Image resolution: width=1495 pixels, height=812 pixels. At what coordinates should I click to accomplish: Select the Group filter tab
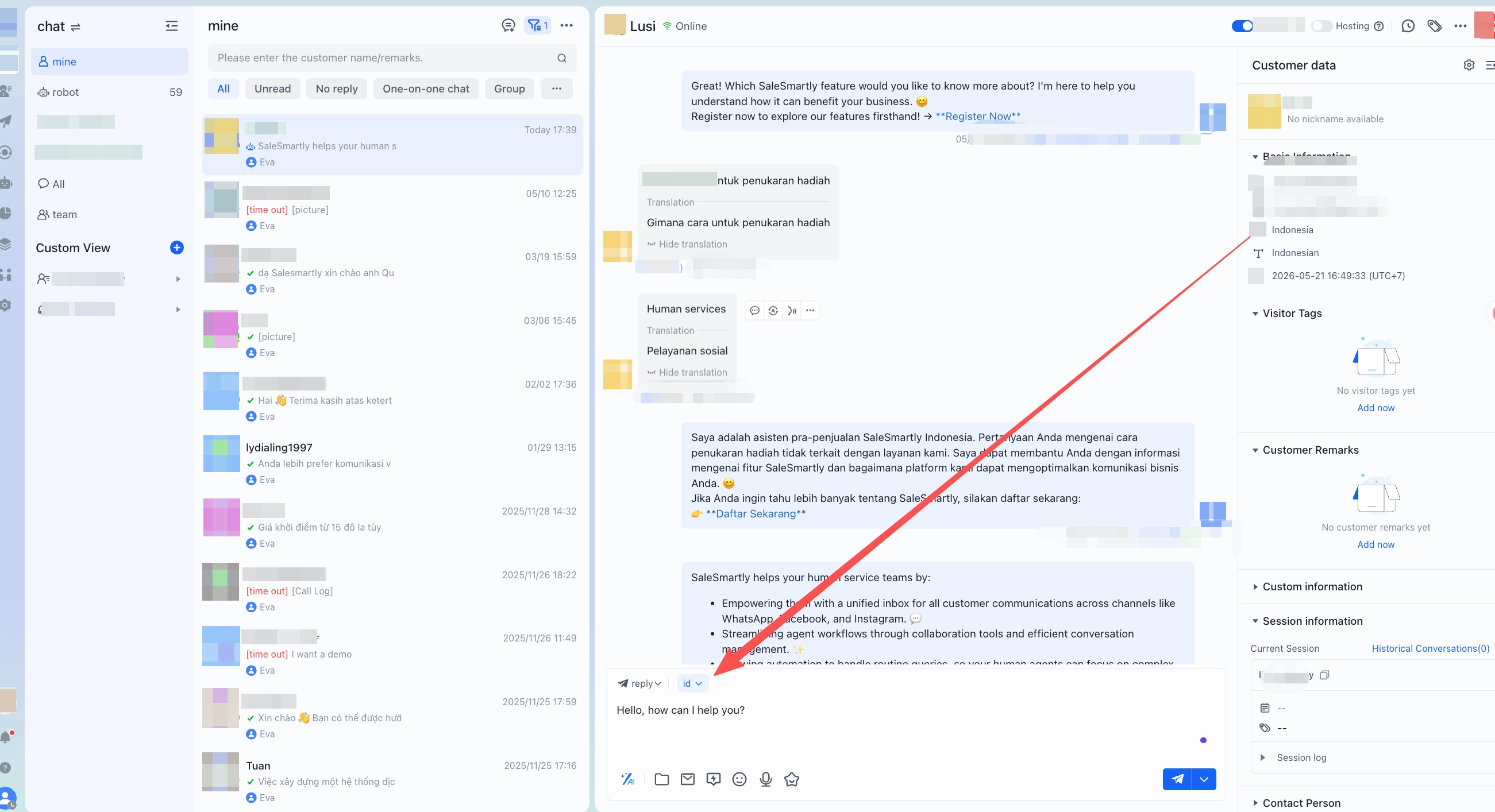point(510,89)
